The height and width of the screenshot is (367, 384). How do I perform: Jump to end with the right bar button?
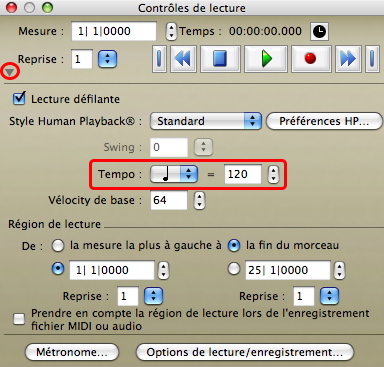pos(372,59)
